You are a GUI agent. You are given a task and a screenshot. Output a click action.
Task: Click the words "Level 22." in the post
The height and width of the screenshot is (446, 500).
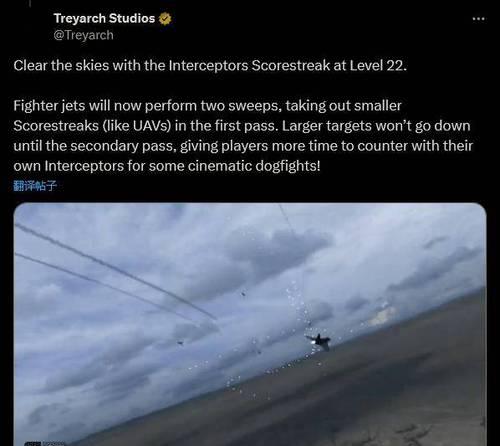[x=378, y=65]
